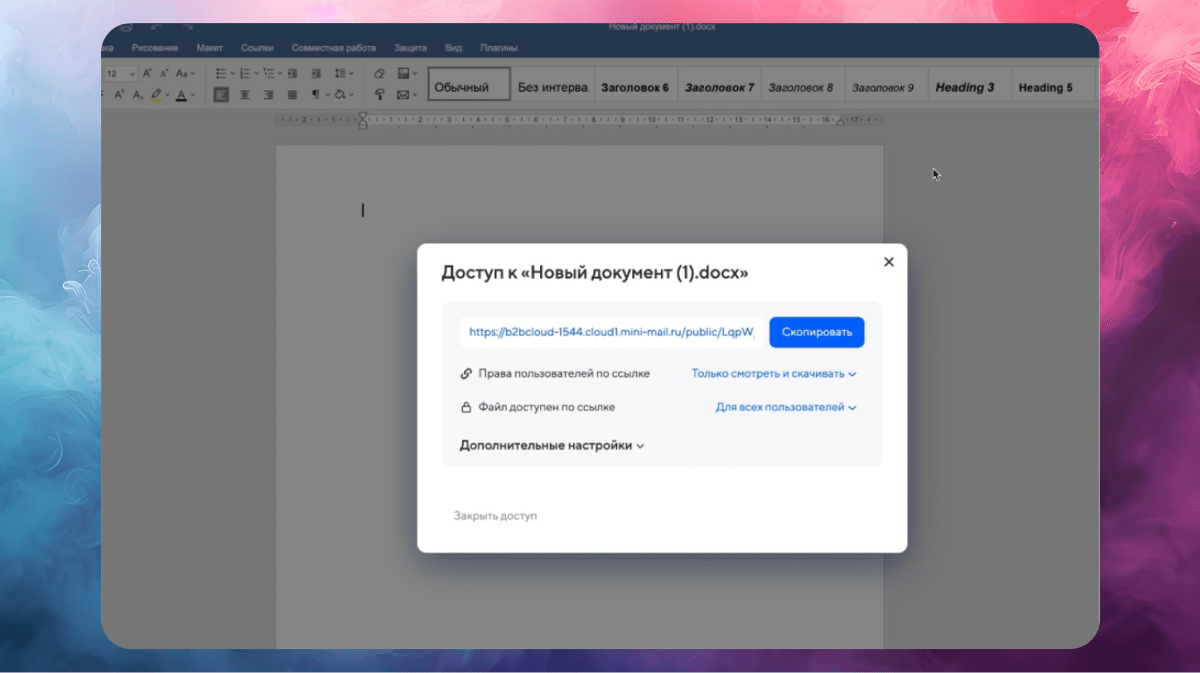Image resolution: width=1200 pixels, height=673 pixels.
Task: Open the Вид tab
Action: (x=453, y=48)
